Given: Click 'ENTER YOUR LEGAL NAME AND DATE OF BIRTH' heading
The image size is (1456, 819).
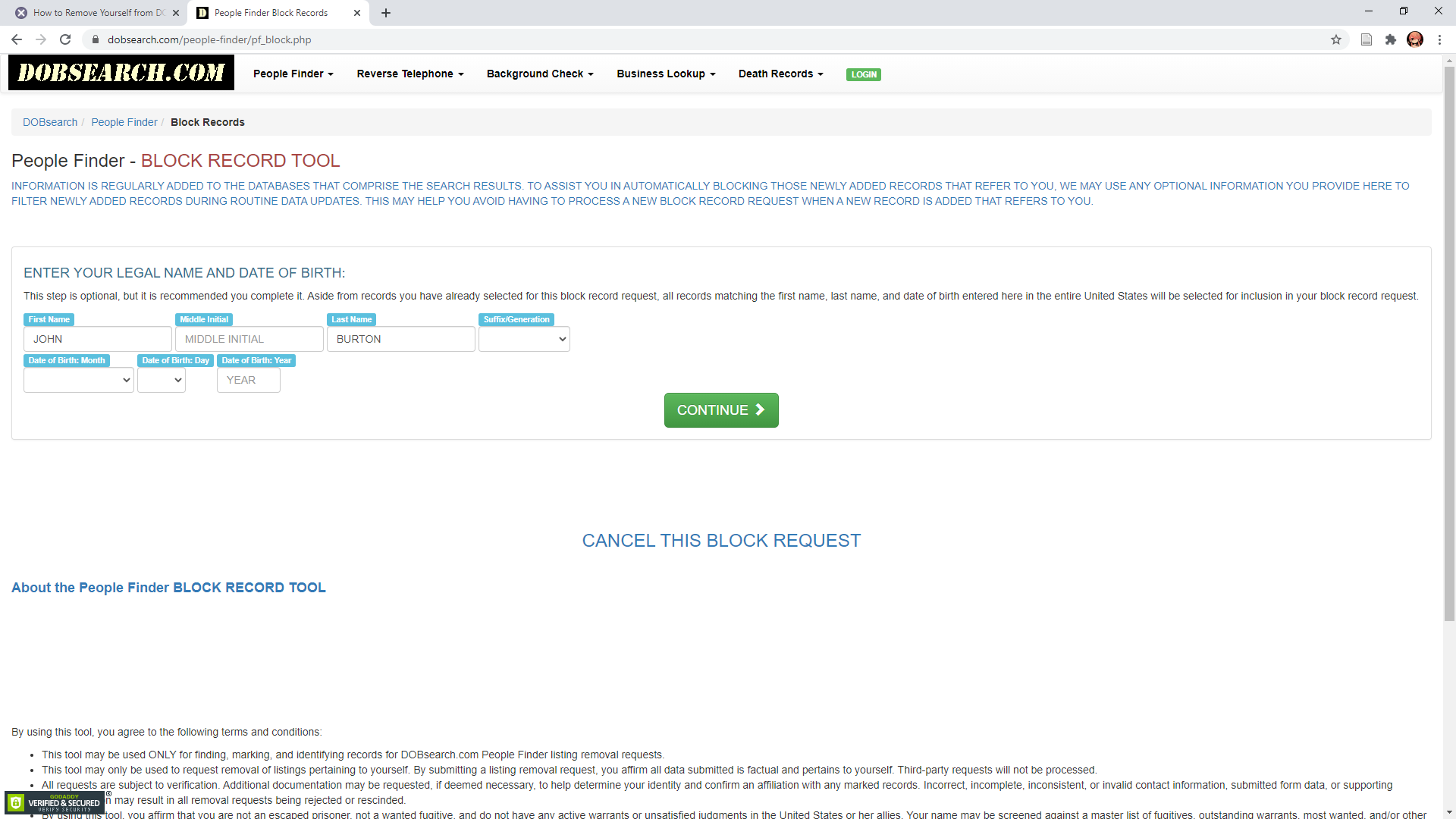Looking at the screenshot, I should click(184, 273).
